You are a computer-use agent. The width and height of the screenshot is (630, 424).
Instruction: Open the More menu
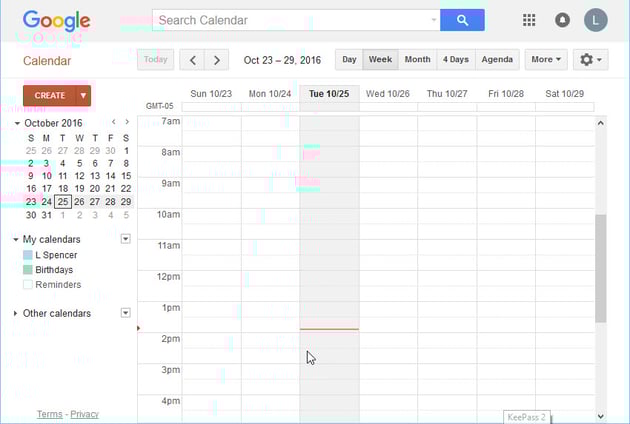(546, 60)
